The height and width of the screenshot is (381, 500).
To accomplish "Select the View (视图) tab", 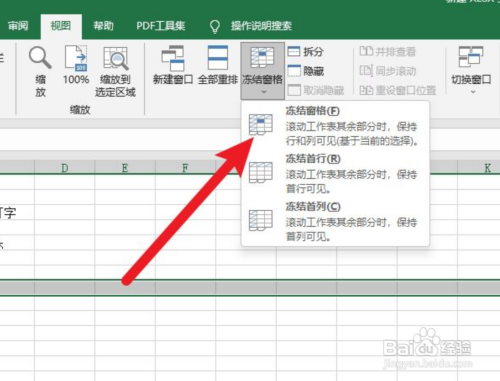I will (61, 26).
